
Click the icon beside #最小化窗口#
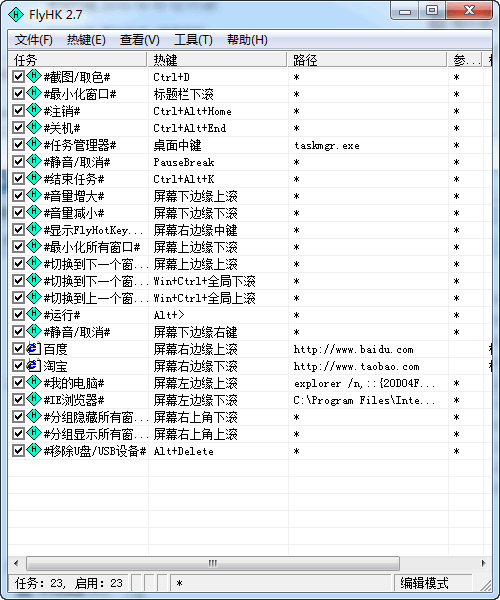click(34, 93)
